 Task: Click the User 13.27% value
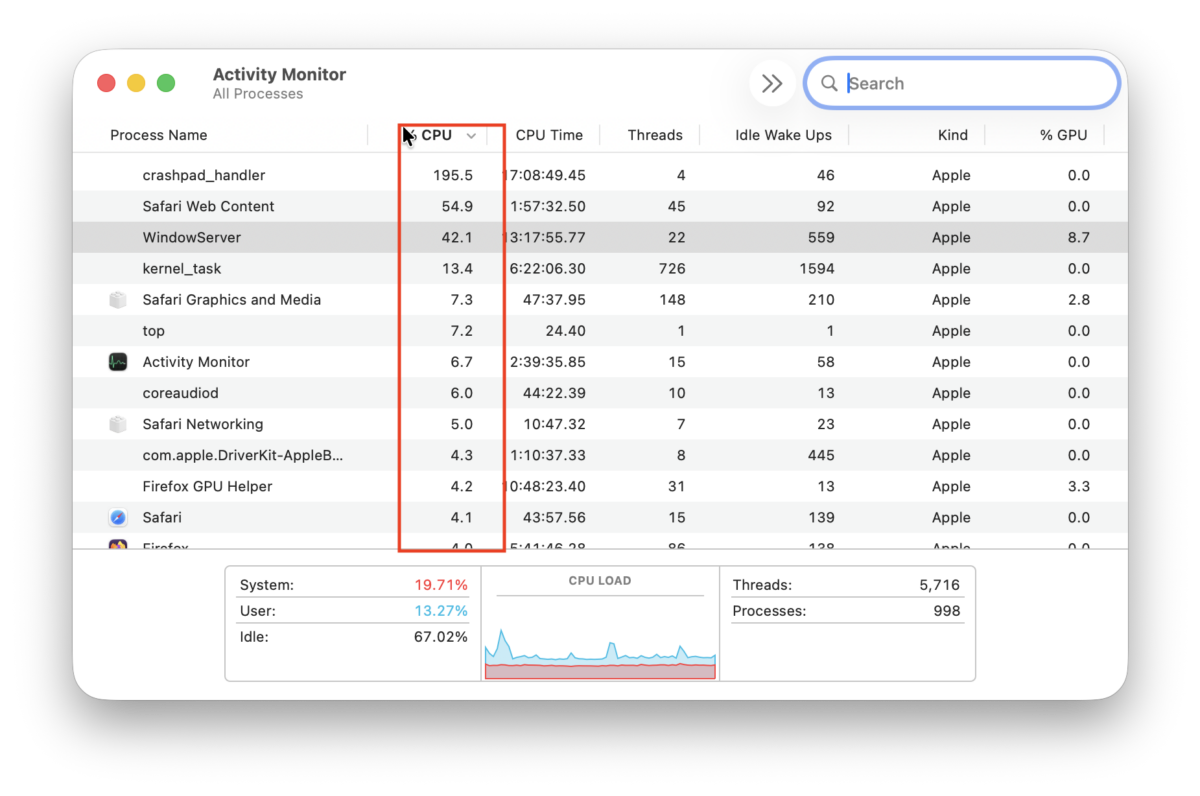[x=441, y=611]
